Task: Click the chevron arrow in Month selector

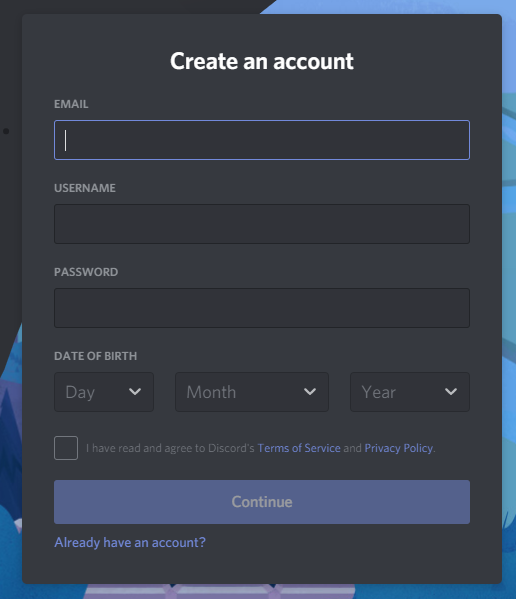Action: click(310, 392)
